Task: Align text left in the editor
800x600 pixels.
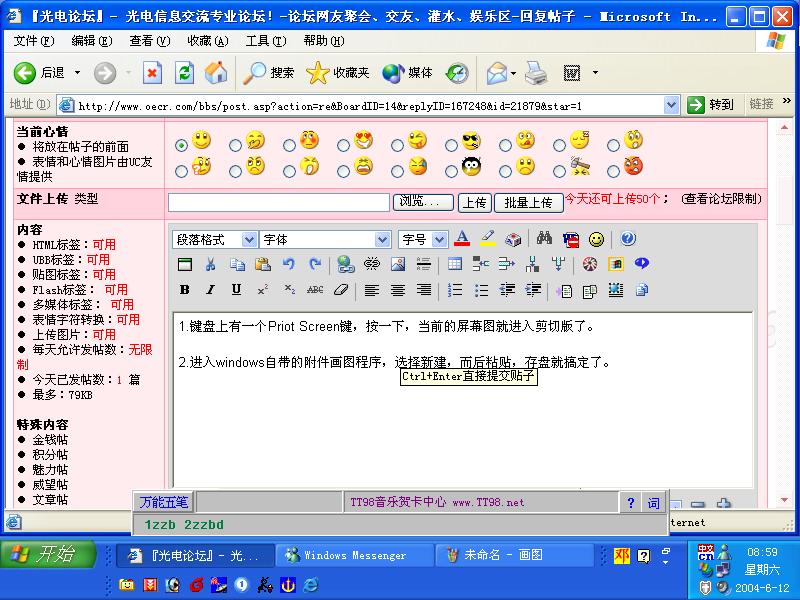Action: pyautogui.click(x=371, y=290)
